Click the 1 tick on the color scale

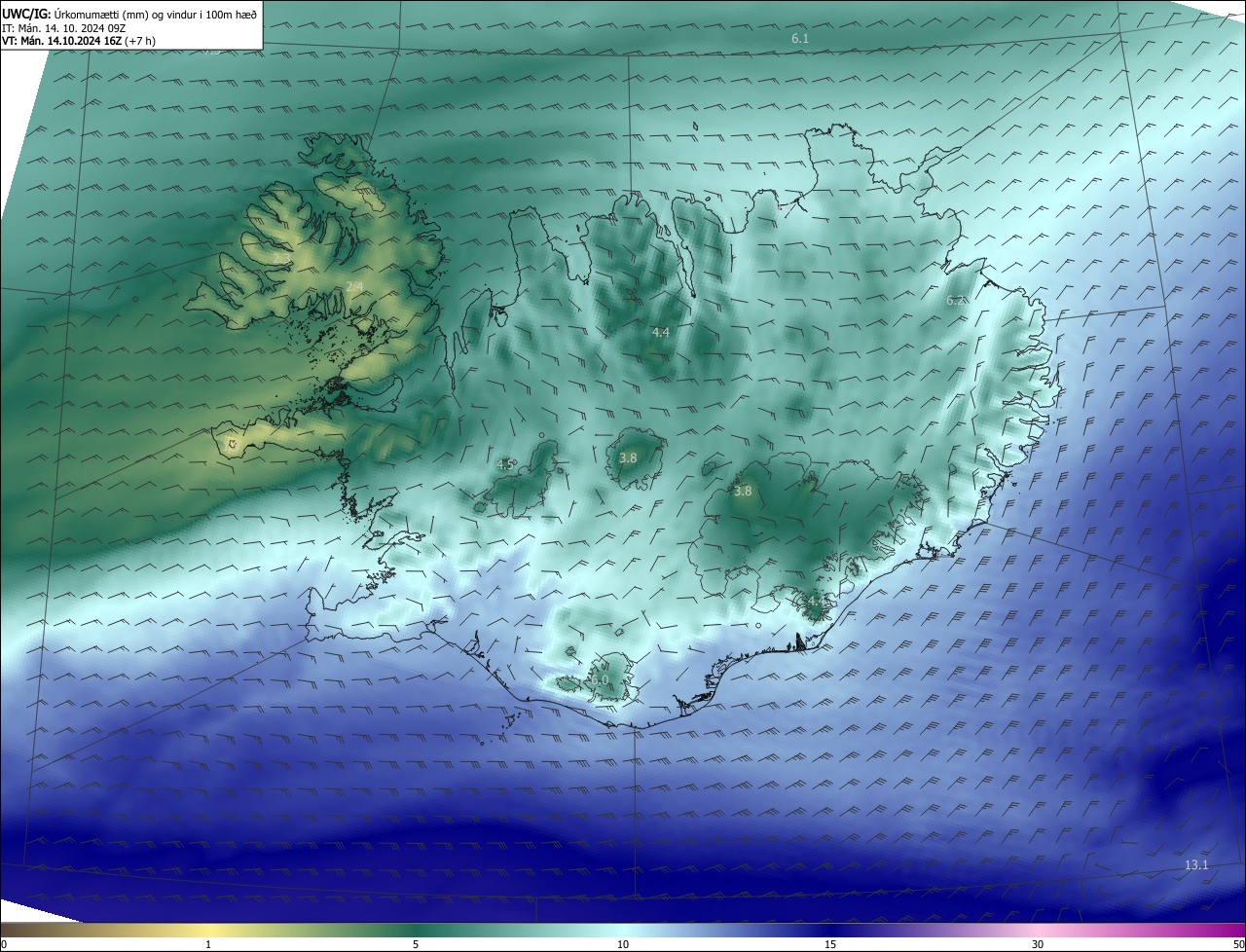(x=208, y=944)
